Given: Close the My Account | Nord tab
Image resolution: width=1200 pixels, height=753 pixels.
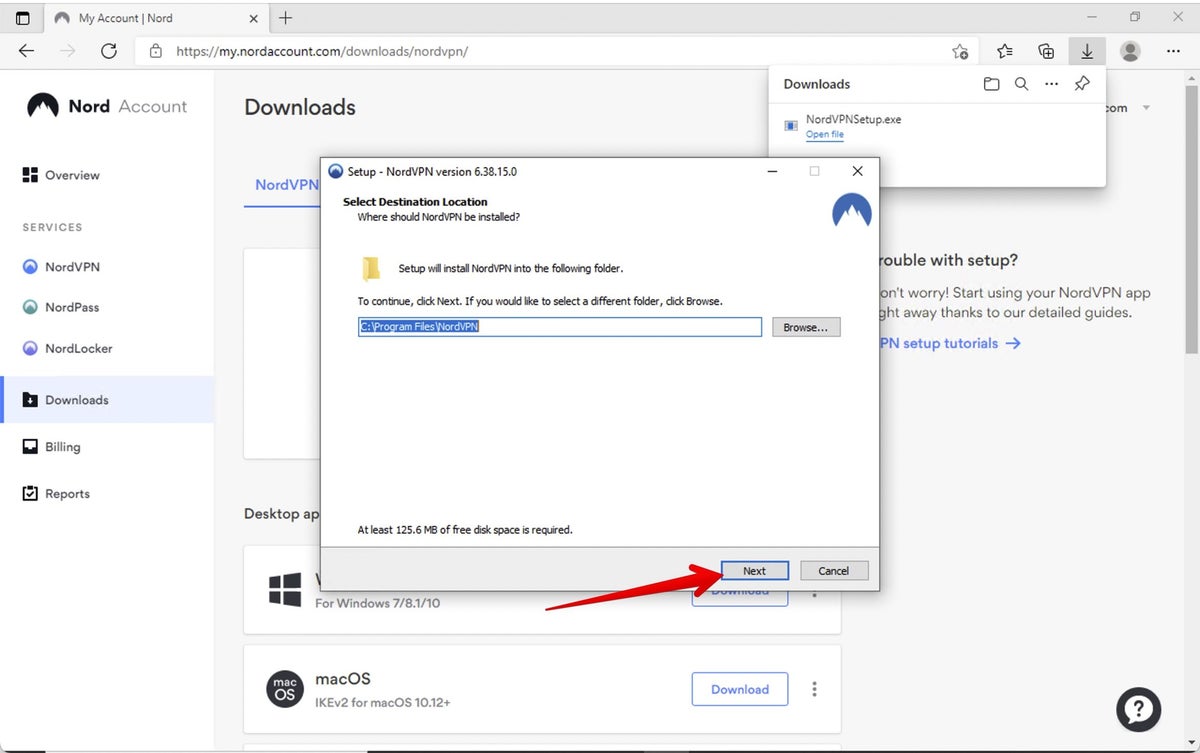Looking at the screenshot, I should (252, 18).
